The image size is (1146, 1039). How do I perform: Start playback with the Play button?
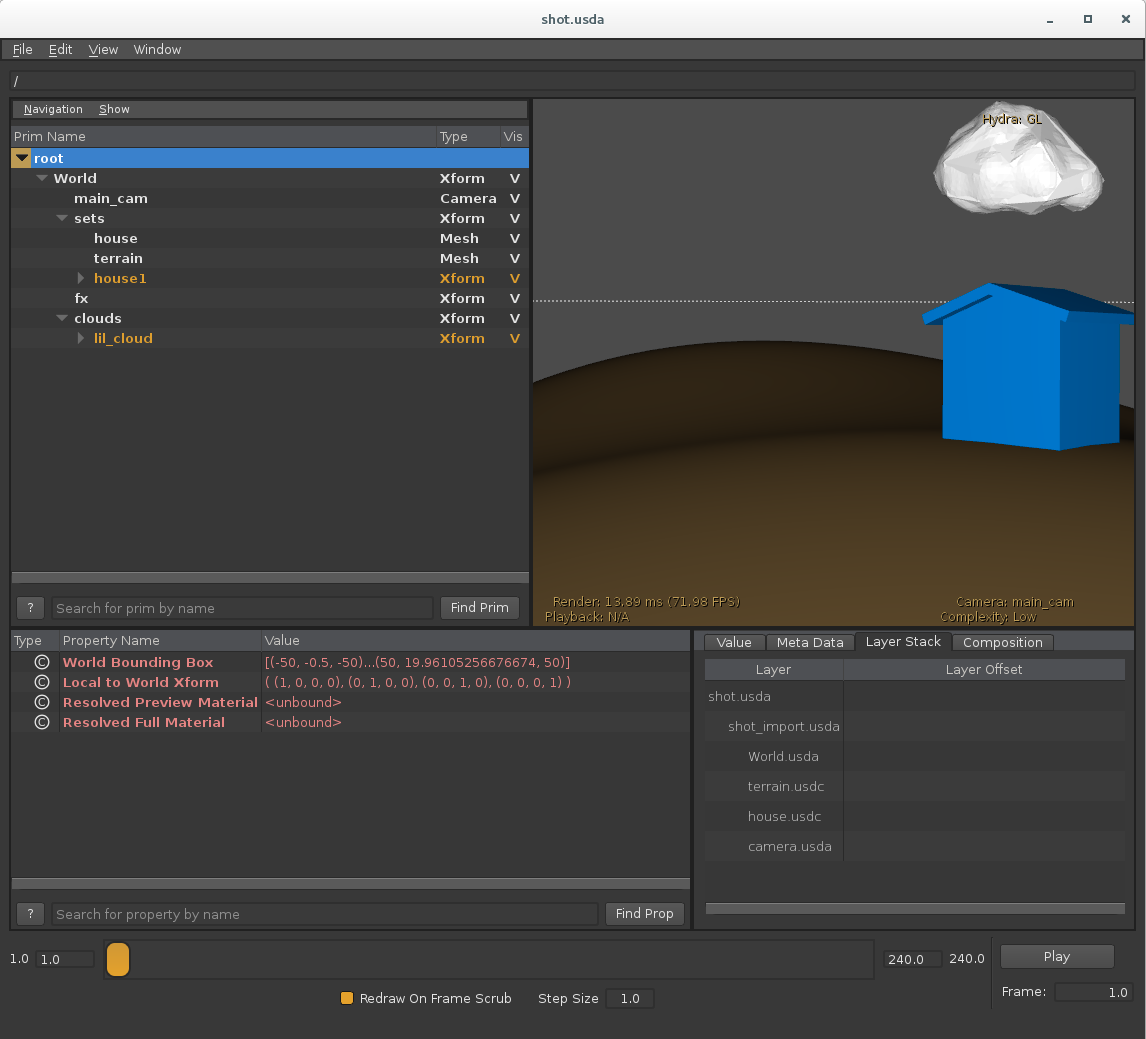pyautogui.click(x=1056, y=956)
